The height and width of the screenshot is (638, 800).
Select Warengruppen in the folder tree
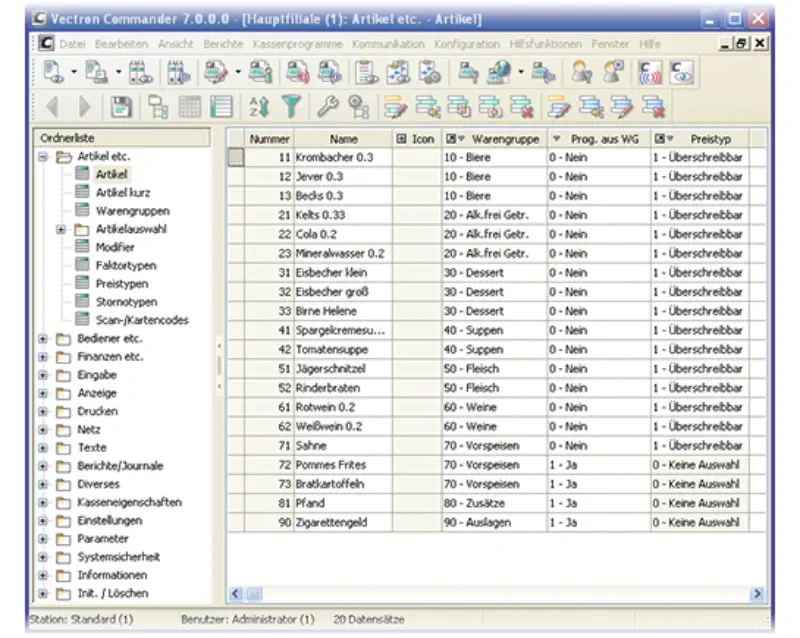pos(132,211)
